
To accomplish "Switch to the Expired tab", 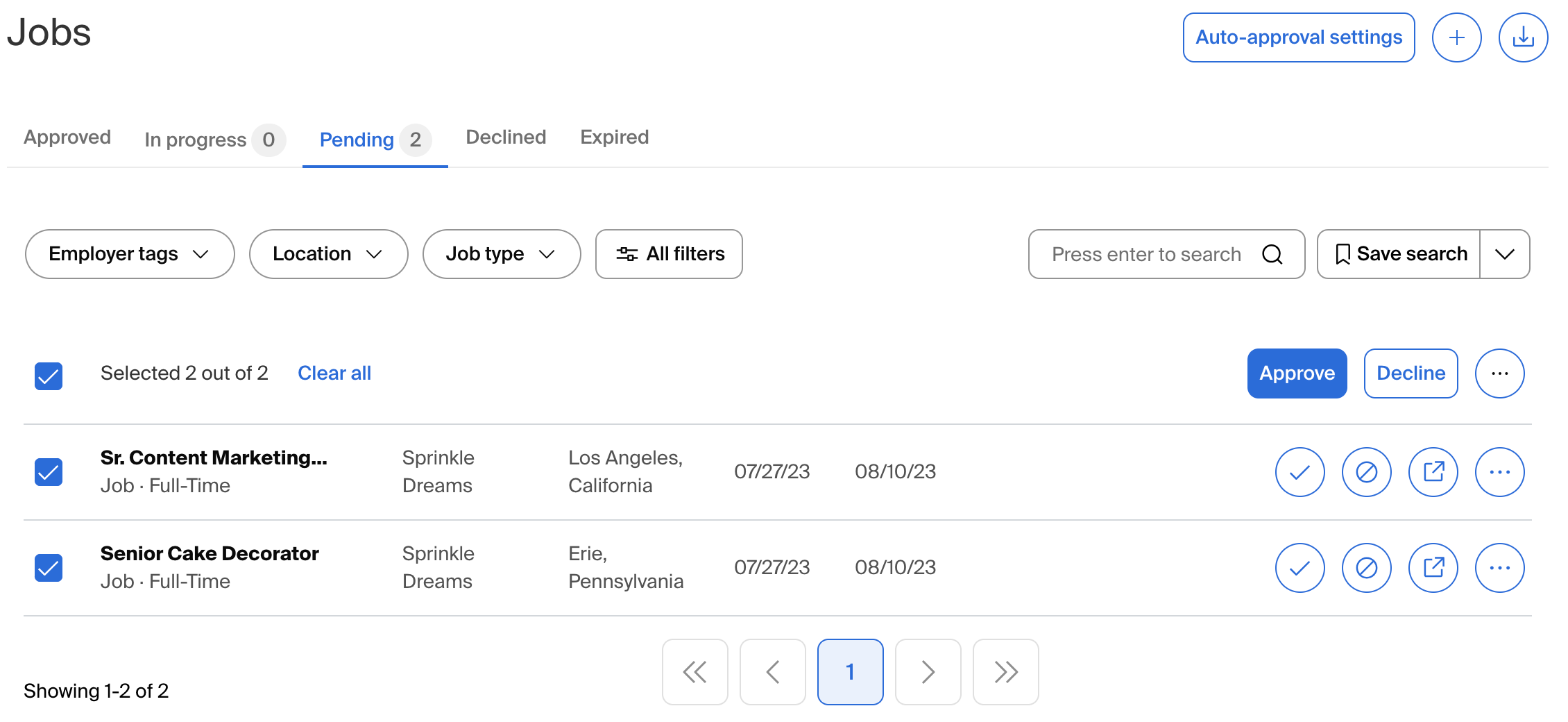I will [614, 137].
